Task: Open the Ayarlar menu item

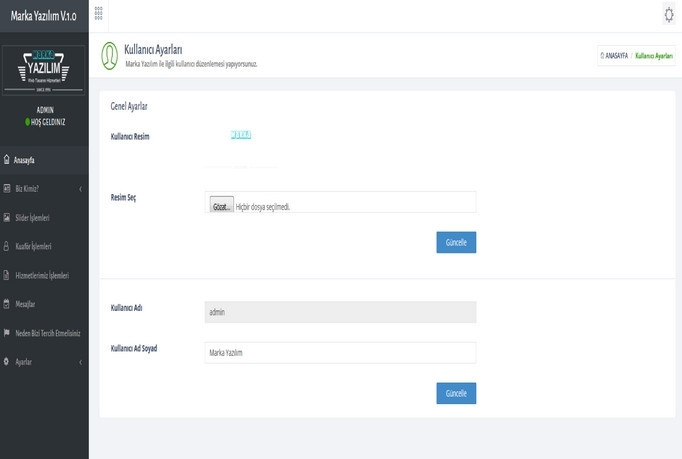Action: tap(24, 362)
